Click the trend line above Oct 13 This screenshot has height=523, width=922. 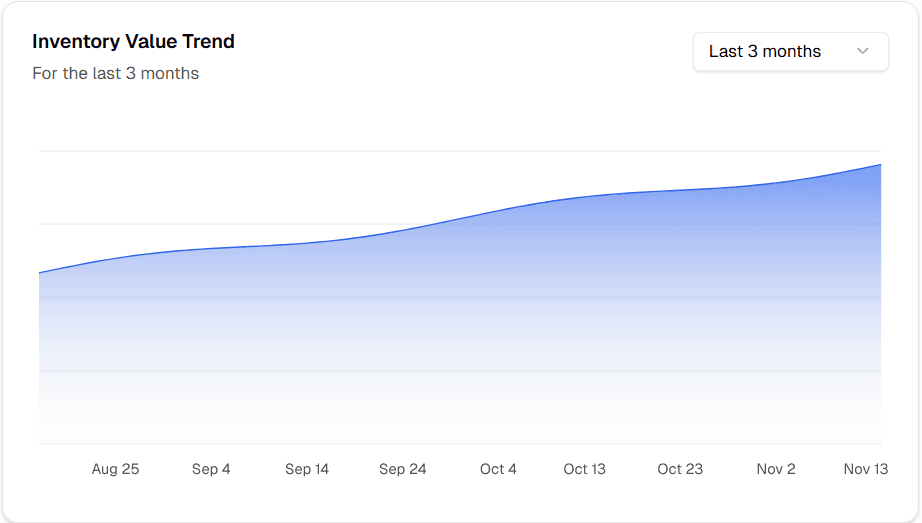click(x=584, y=196)
